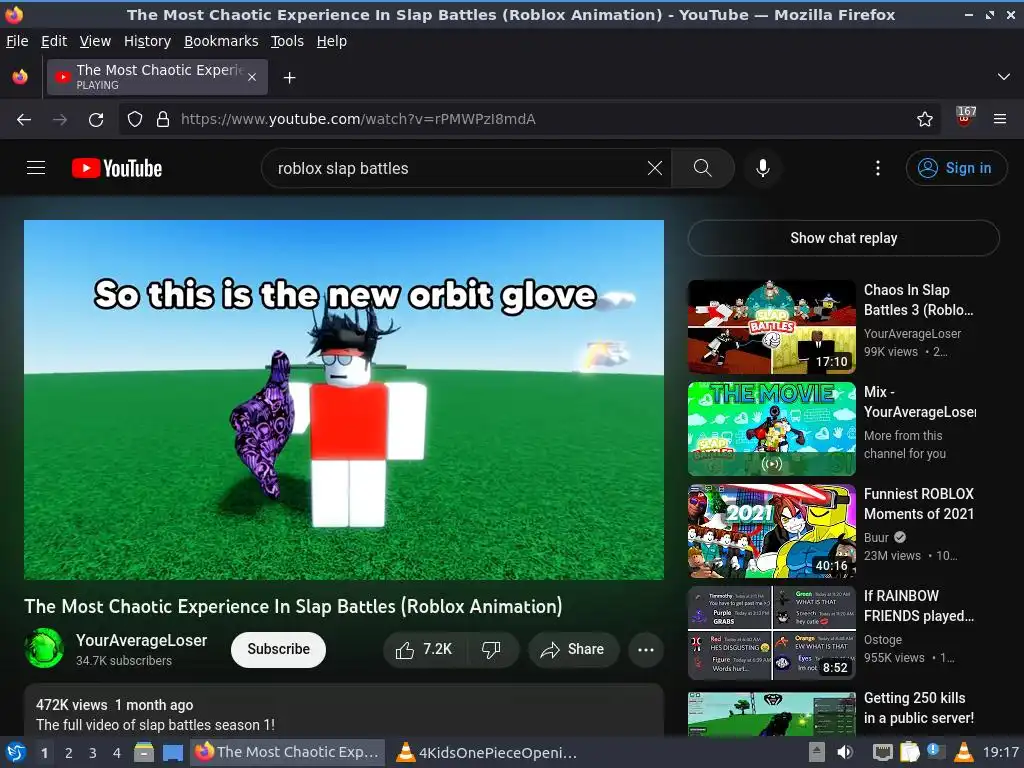Go back with Firefox back arrow

24,120
